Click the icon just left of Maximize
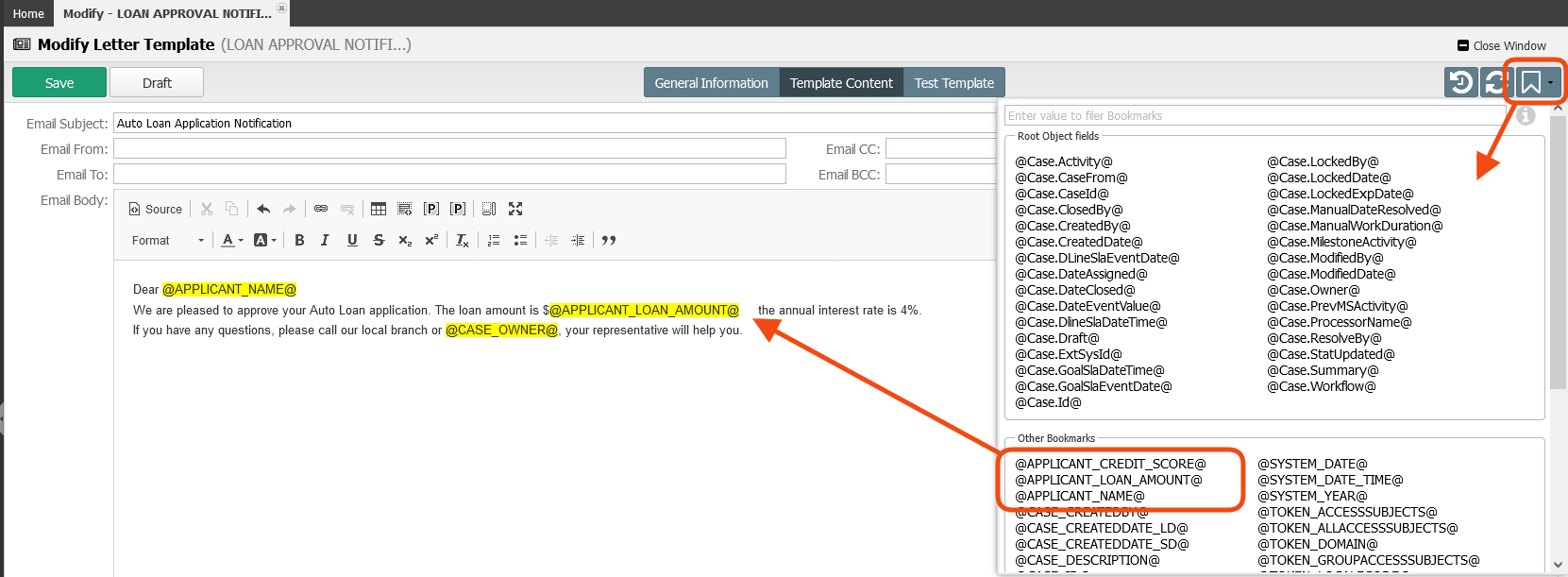 (x=489, y=209)
